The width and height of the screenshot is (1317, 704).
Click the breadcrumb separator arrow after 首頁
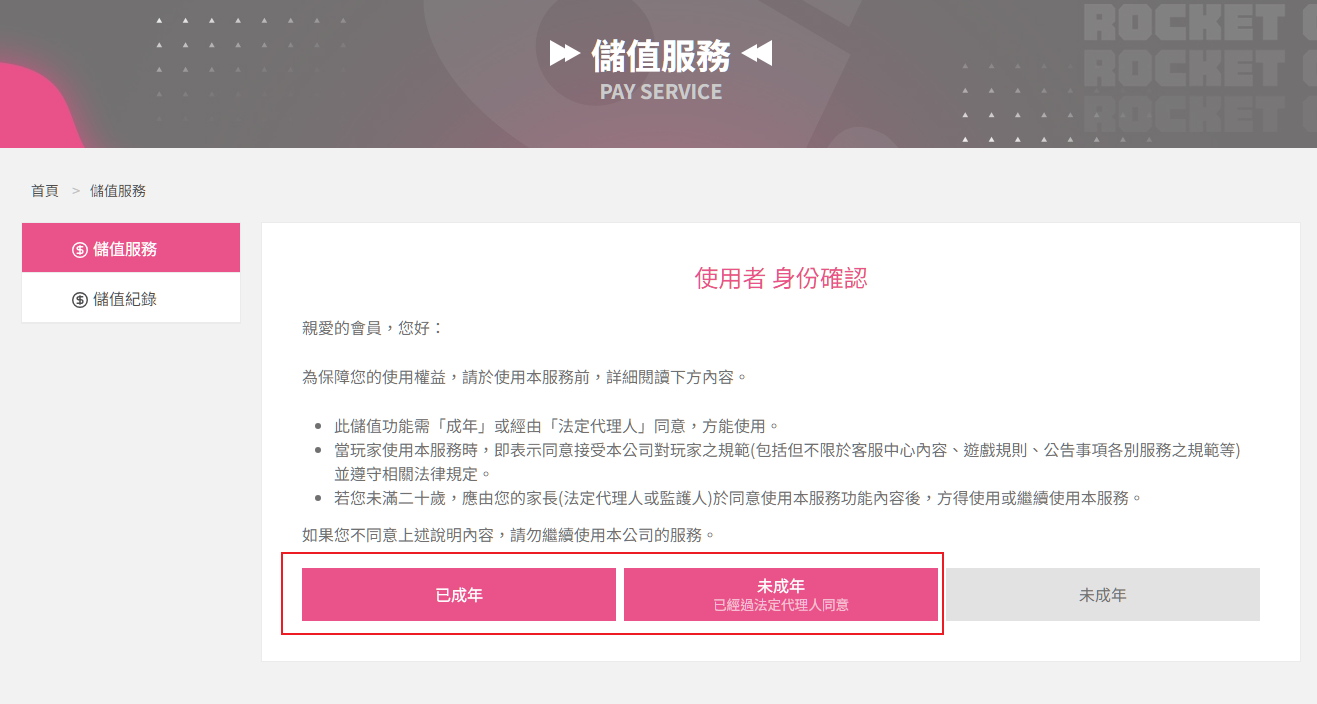[75, 191]
